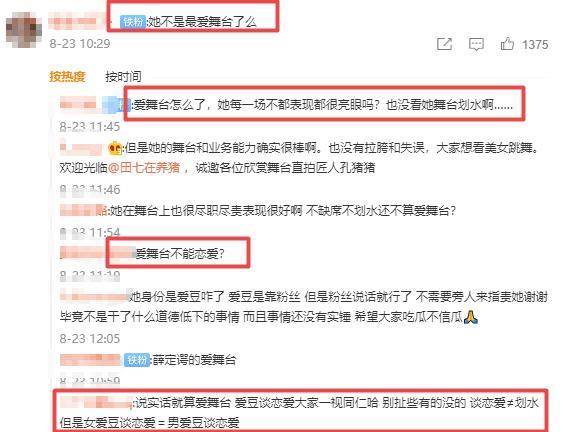563x432 pixels.
Task: Click blurred username before 薛定谔的爱舞台 reply
Action: [x=90, y=360]
